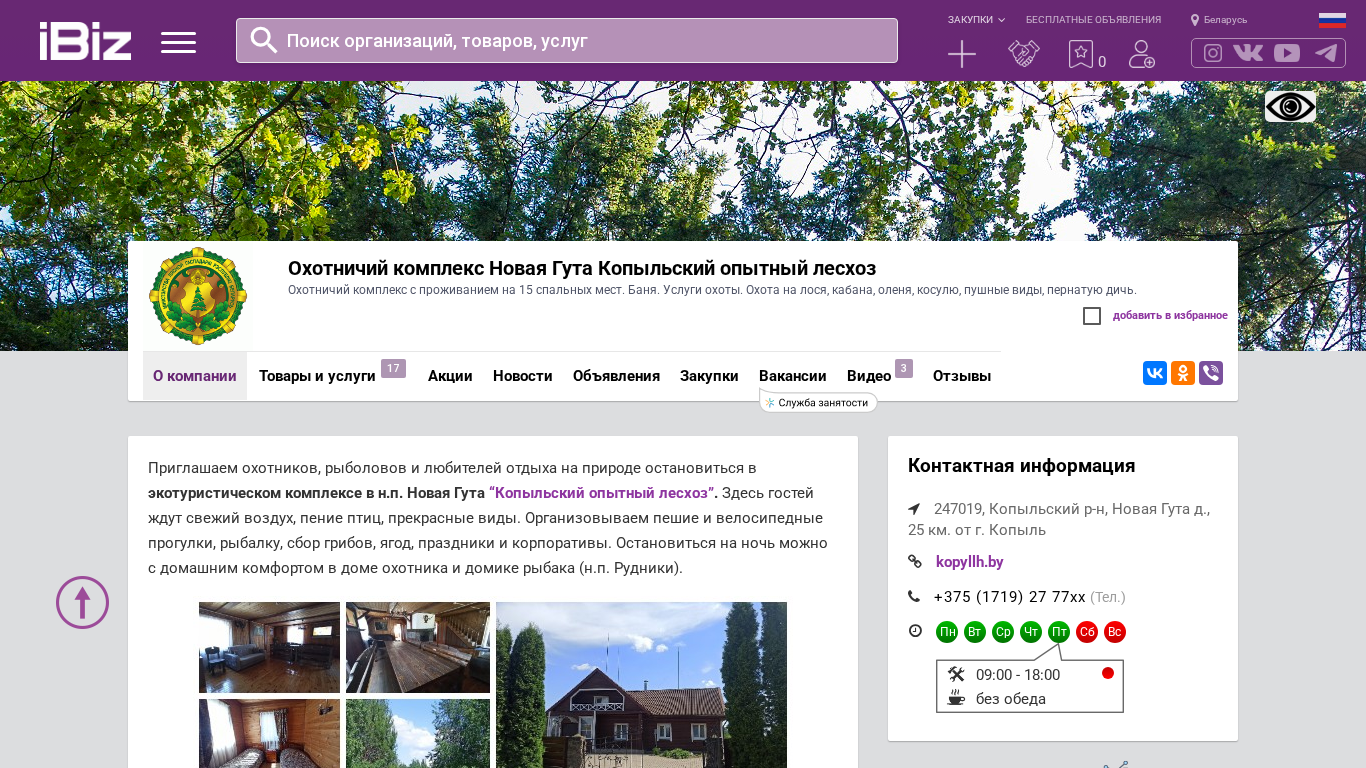
Task: Click the 'Контактная информация' heading
Action: [x=1021, y=466]
